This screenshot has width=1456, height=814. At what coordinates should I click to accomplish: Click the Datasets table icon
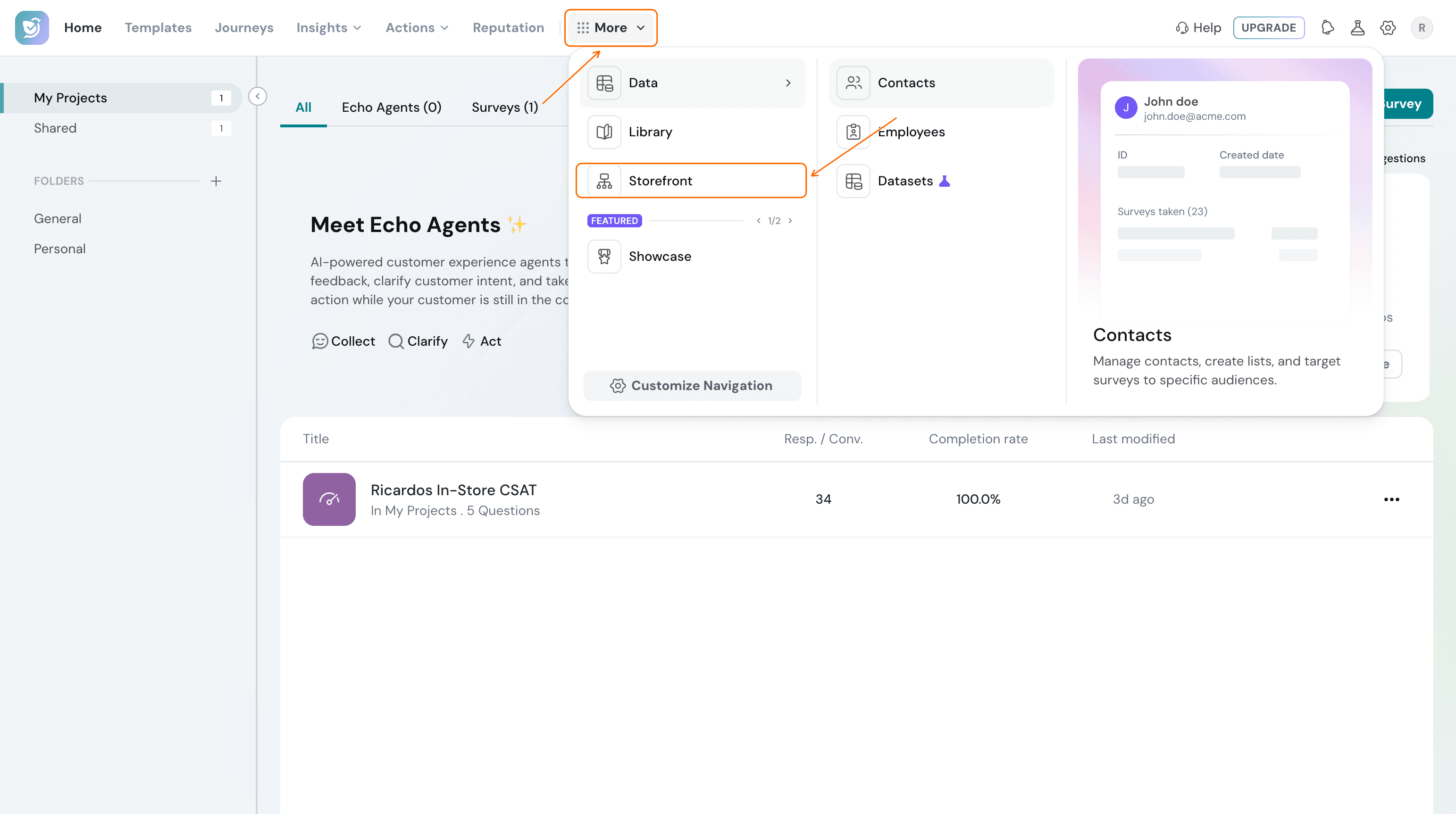pyautogui.click(x=854, y=181)
